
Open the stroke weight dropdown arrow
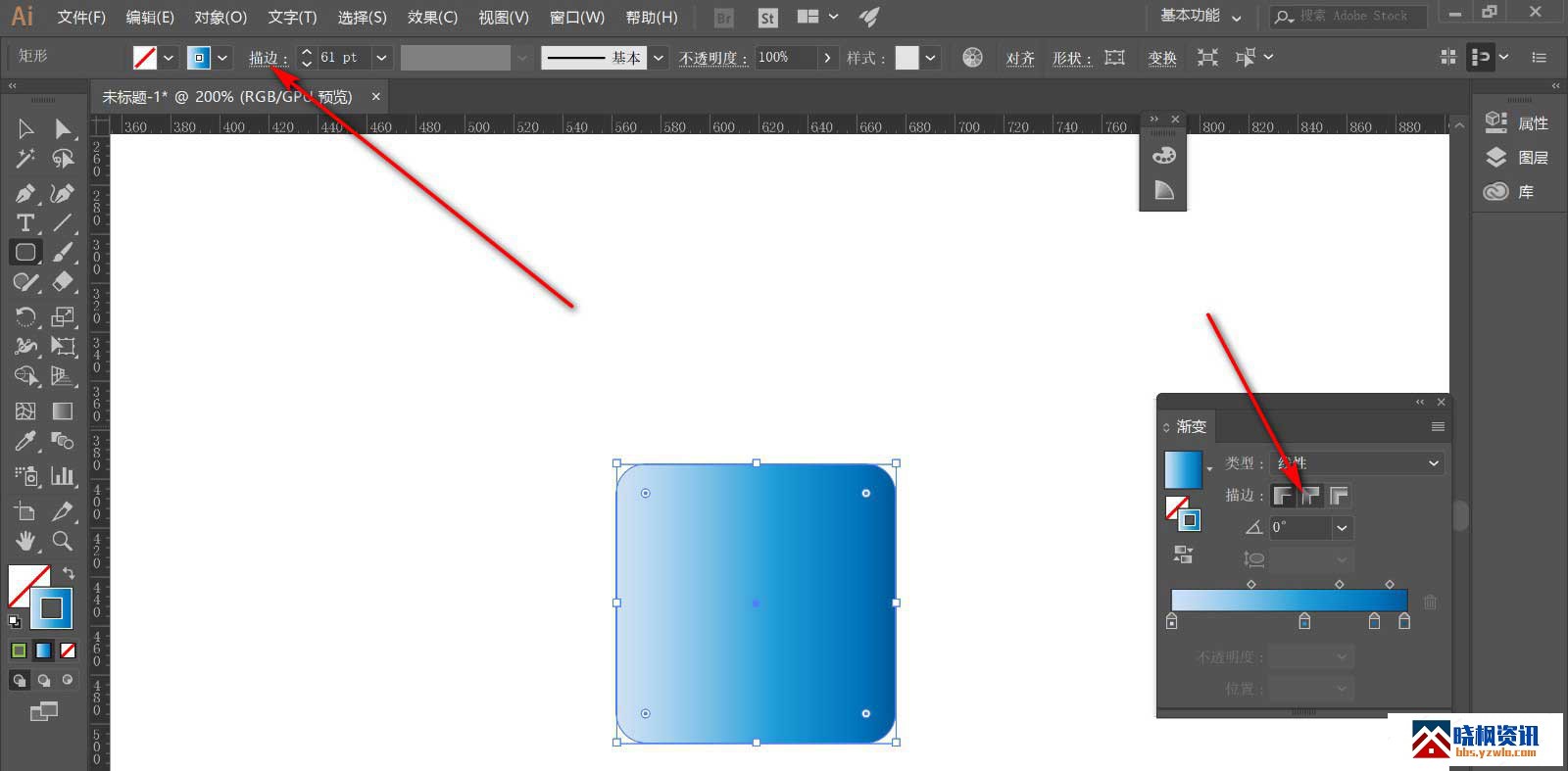[381, 58]
